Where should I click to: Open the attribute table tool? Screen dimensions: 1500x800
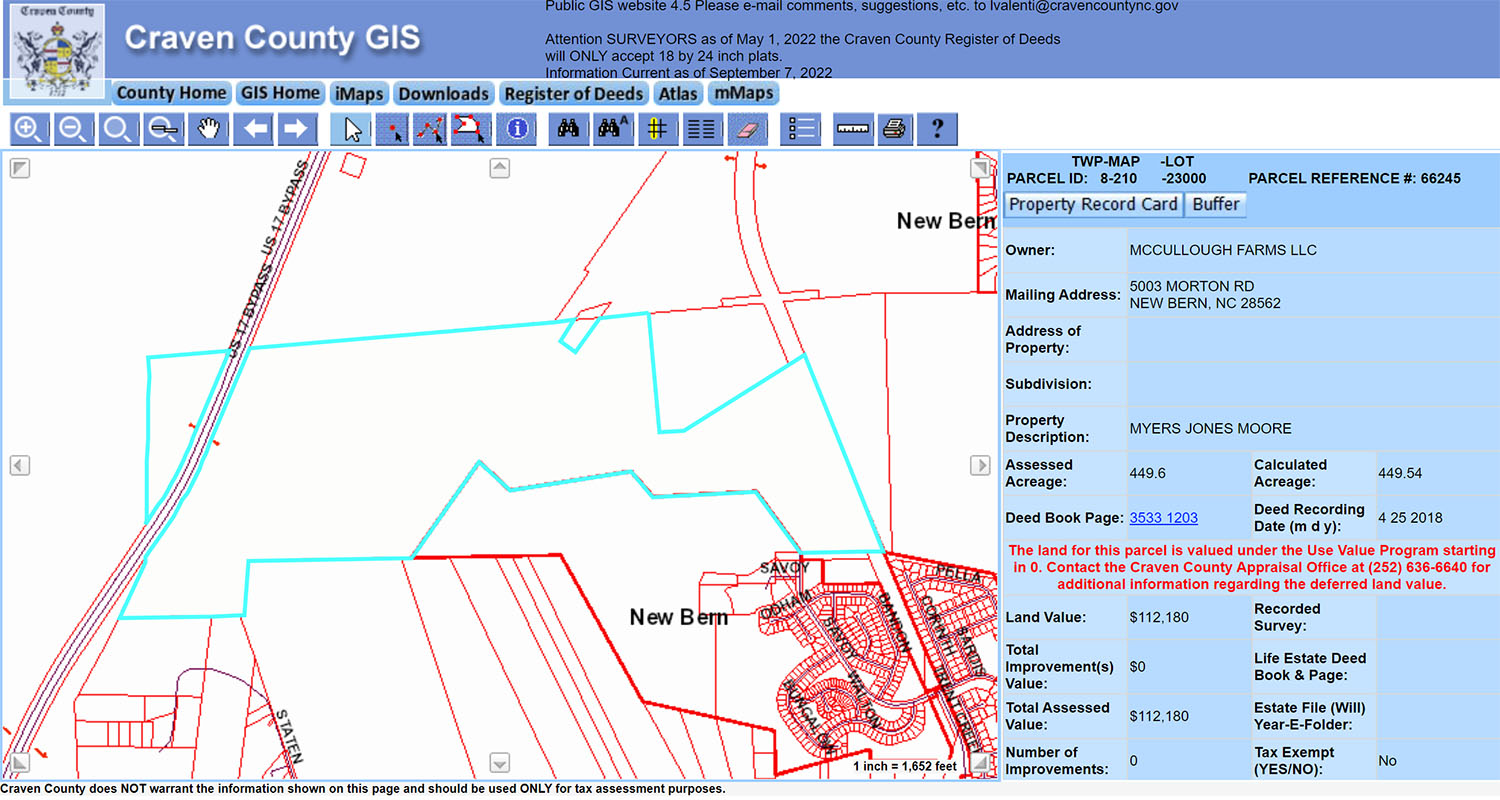coord(701,129)
